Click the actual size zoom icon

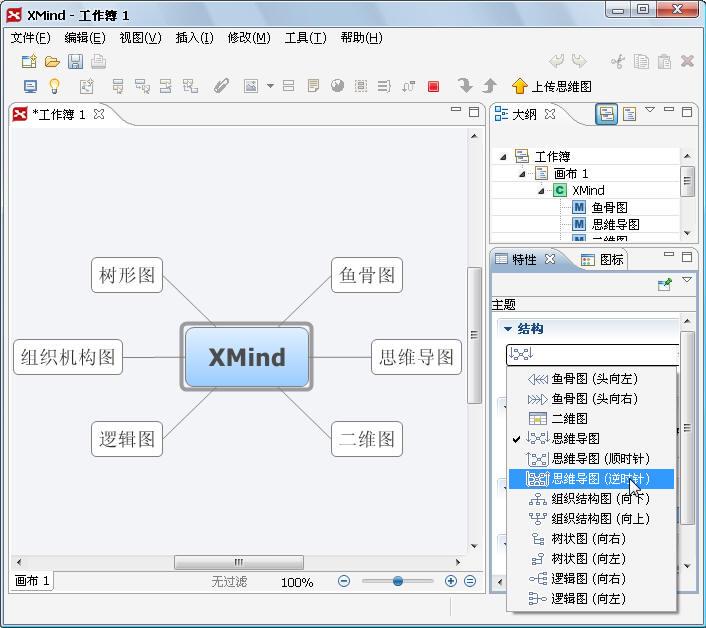click(x=470, y=581)
